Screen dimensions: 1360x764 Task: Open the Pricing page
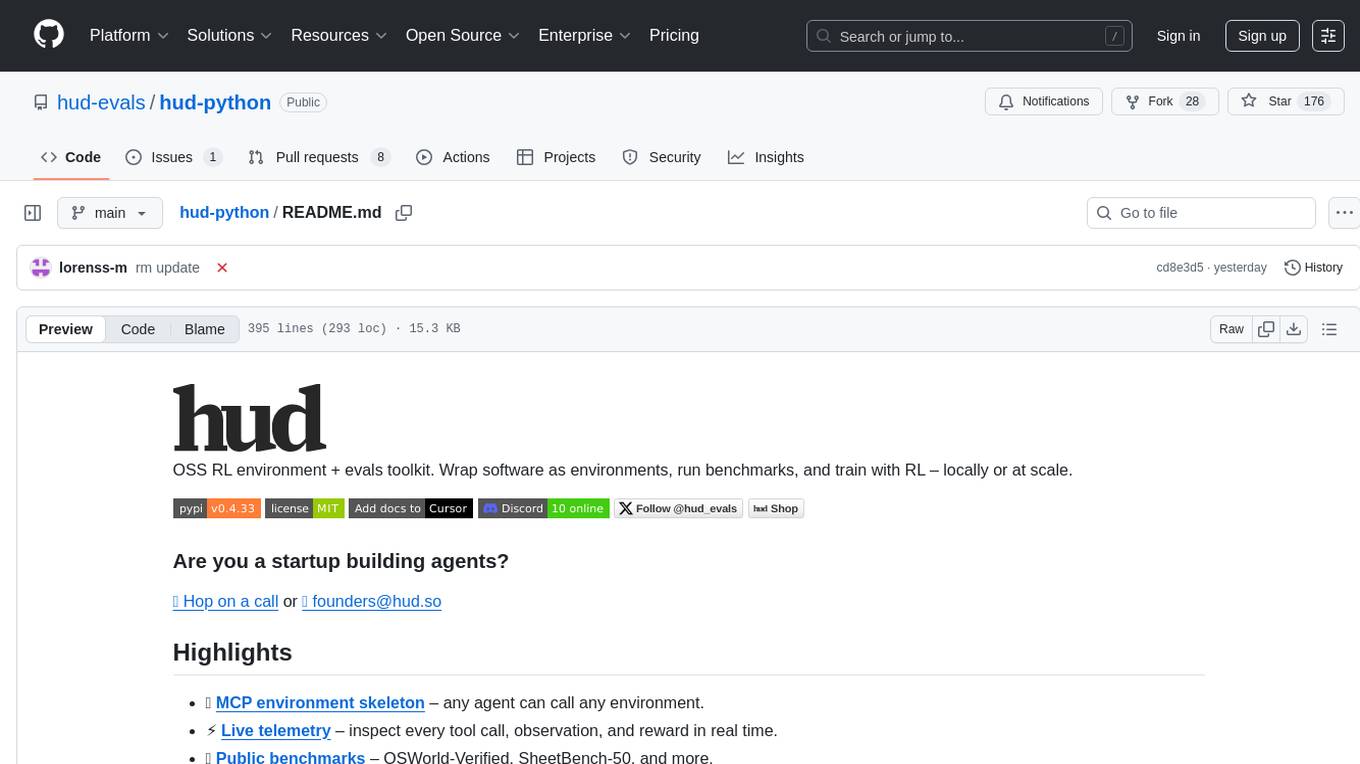point(674,35)
